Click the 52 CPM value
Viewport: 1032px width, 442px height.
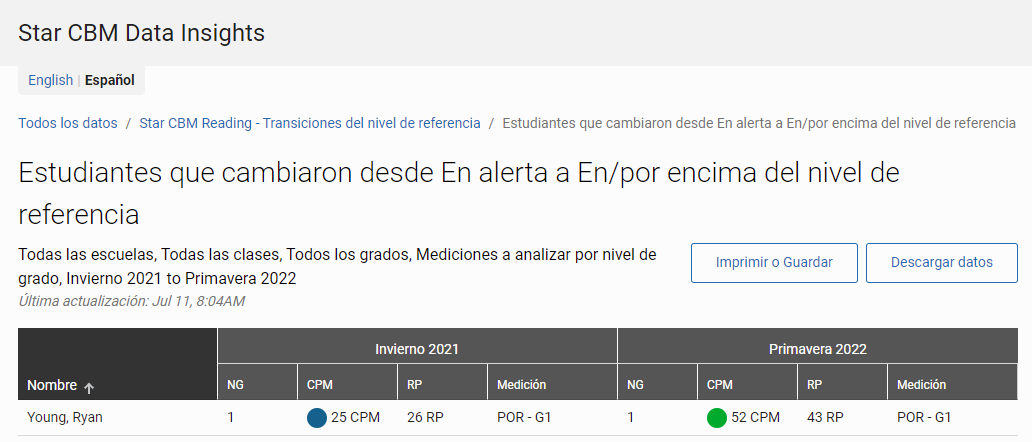pos(756,418)
